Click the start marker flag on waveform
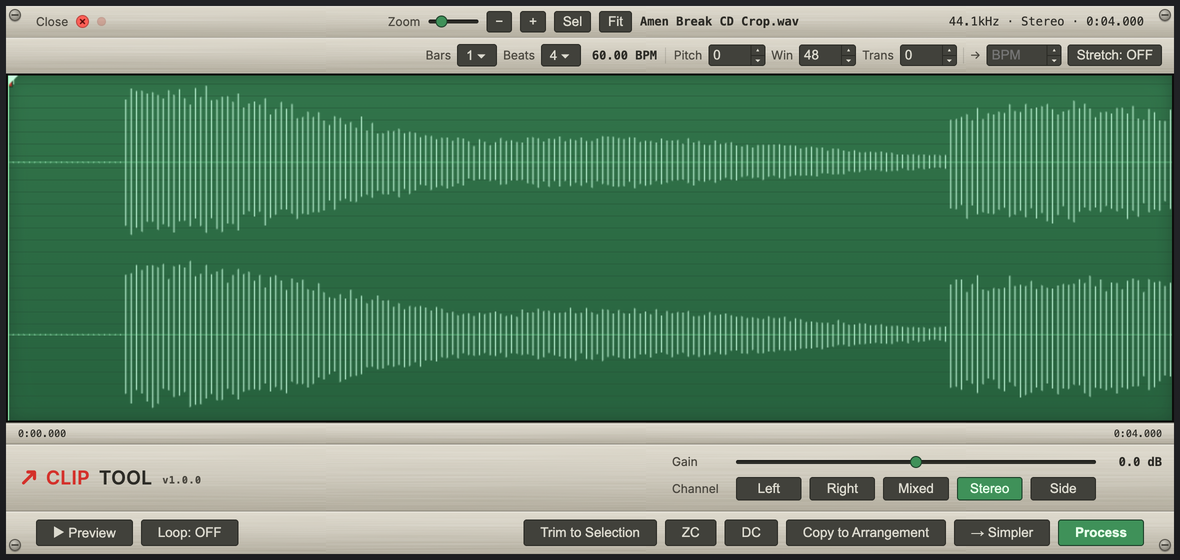The image size is (1180, 560). click(x=13, y=81)
